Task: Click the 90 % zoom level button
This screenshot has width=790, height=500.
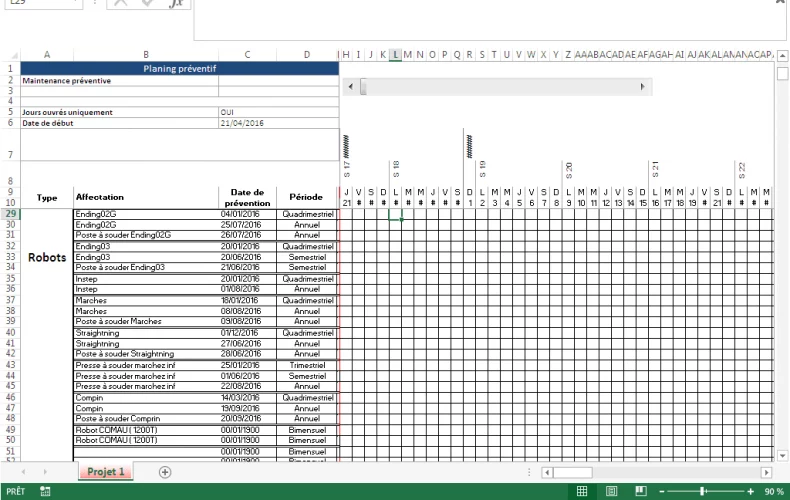Action: point(773,491)
